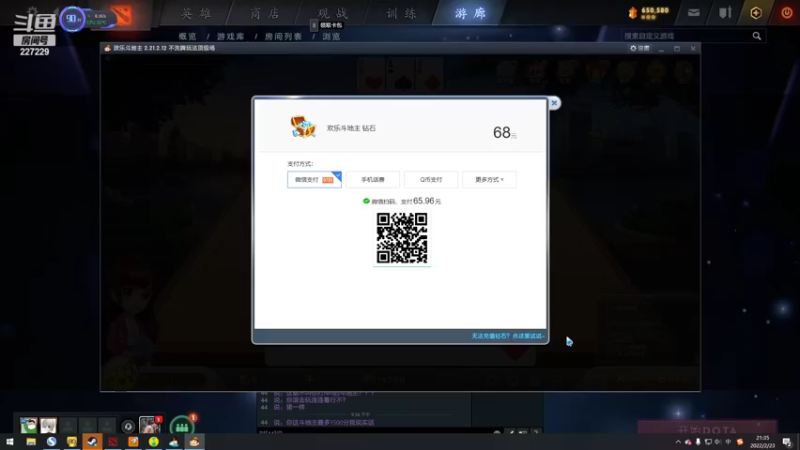Show hidden system tray icons
The image size is (800, 450).
[678, 442]
